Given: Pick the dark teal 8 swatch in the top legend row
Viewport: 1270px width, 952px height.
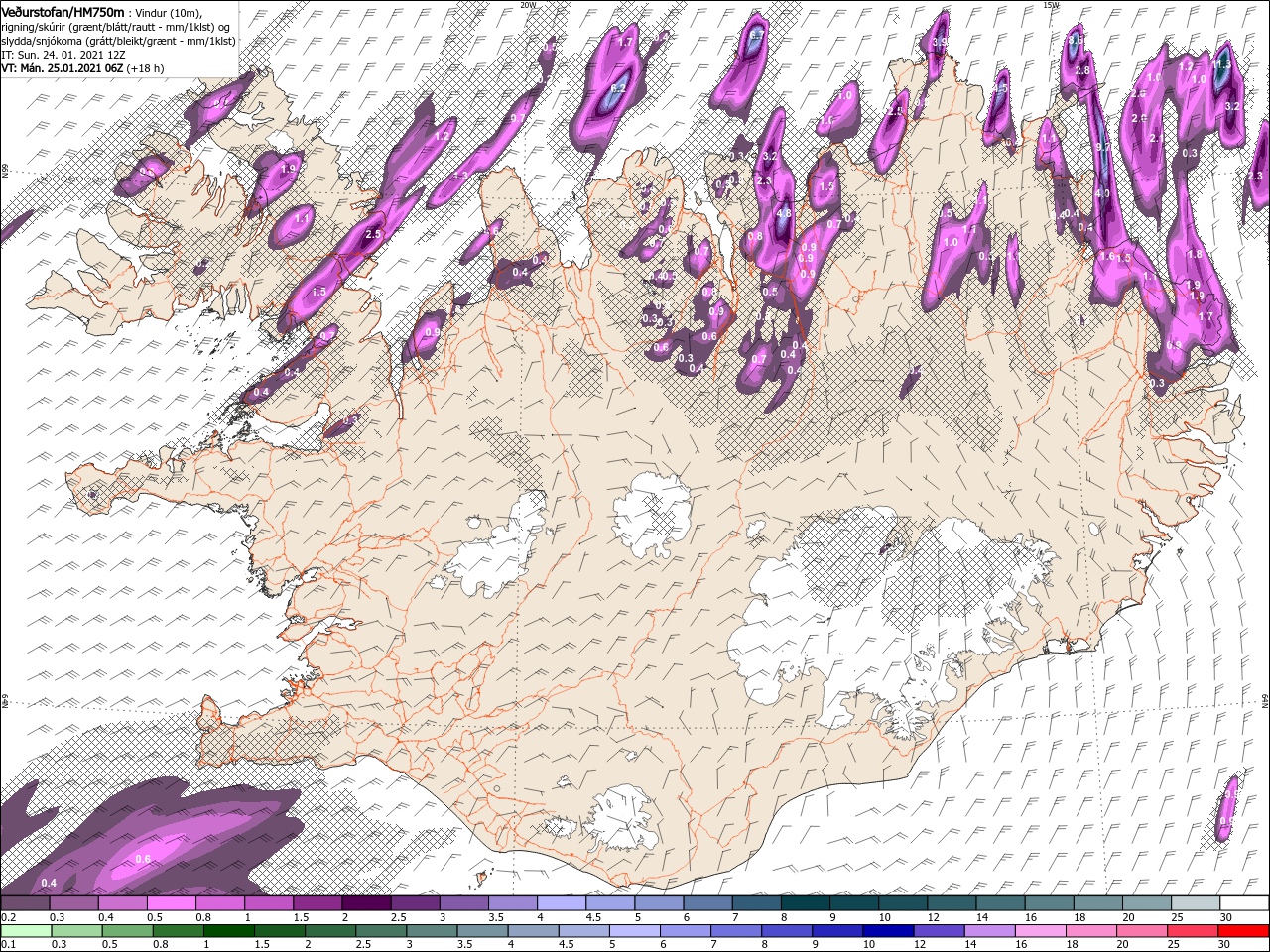Looking at the screenshot, I should (806, 902).
